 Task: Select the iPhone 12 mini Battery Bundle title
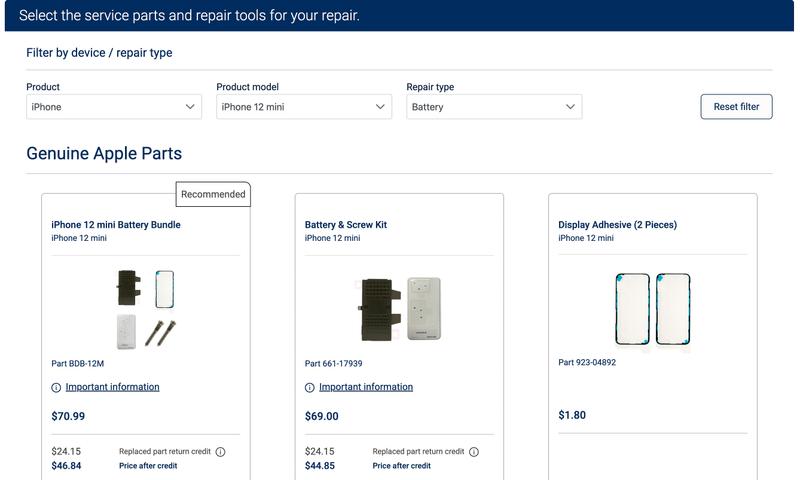pyautogui.click(x=116, y=224)
